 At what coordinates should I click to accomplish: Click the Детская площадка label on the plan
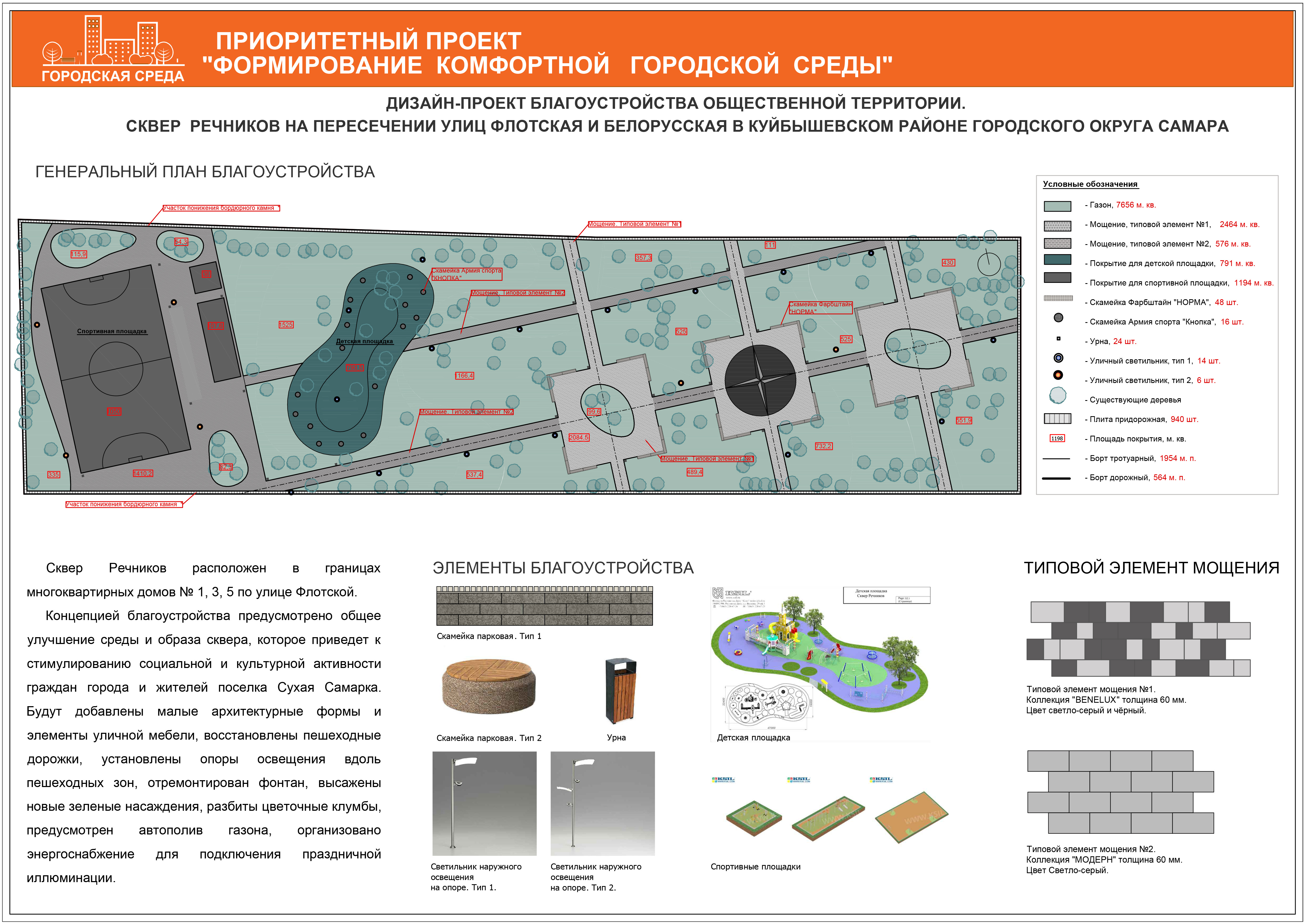(364, 342)
